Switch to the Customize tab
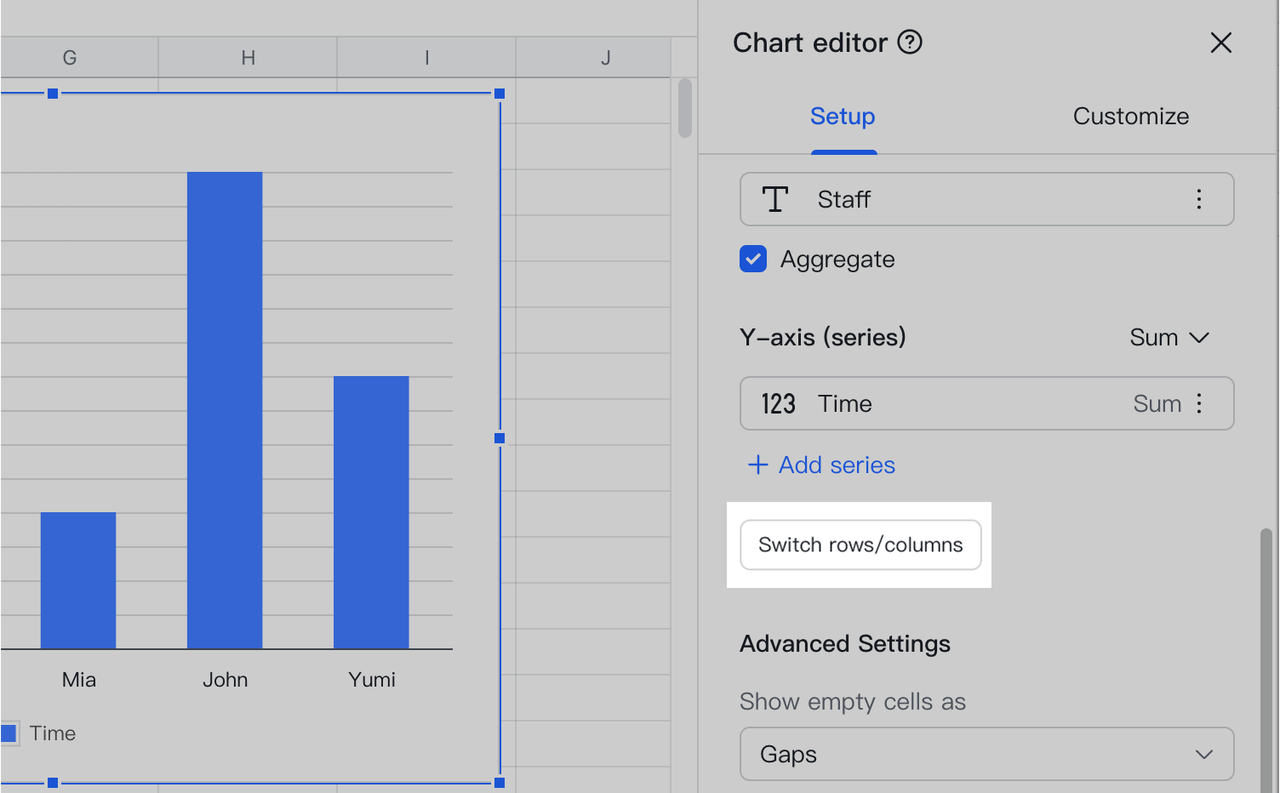This screenshot has width=1280, height=793. click(1130, 116)
